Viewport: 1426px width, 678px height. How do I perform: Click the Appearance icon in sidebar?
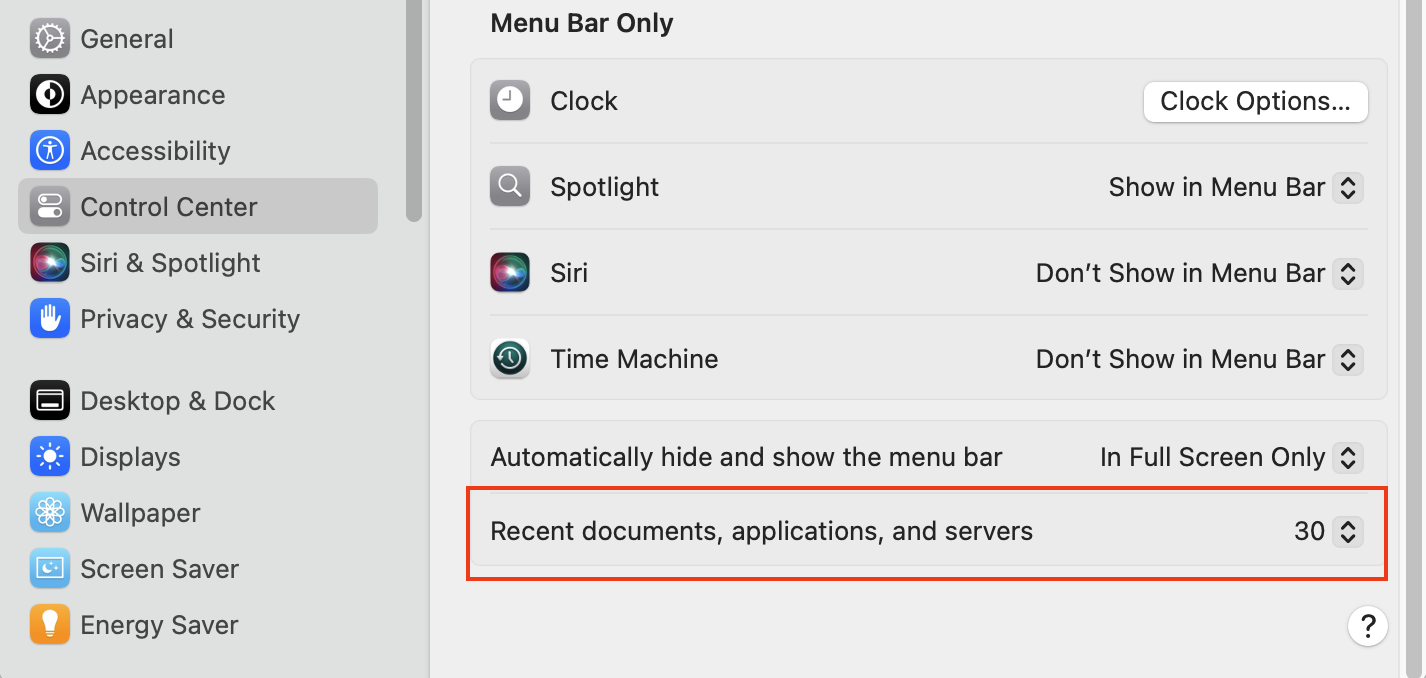(50, 95)
